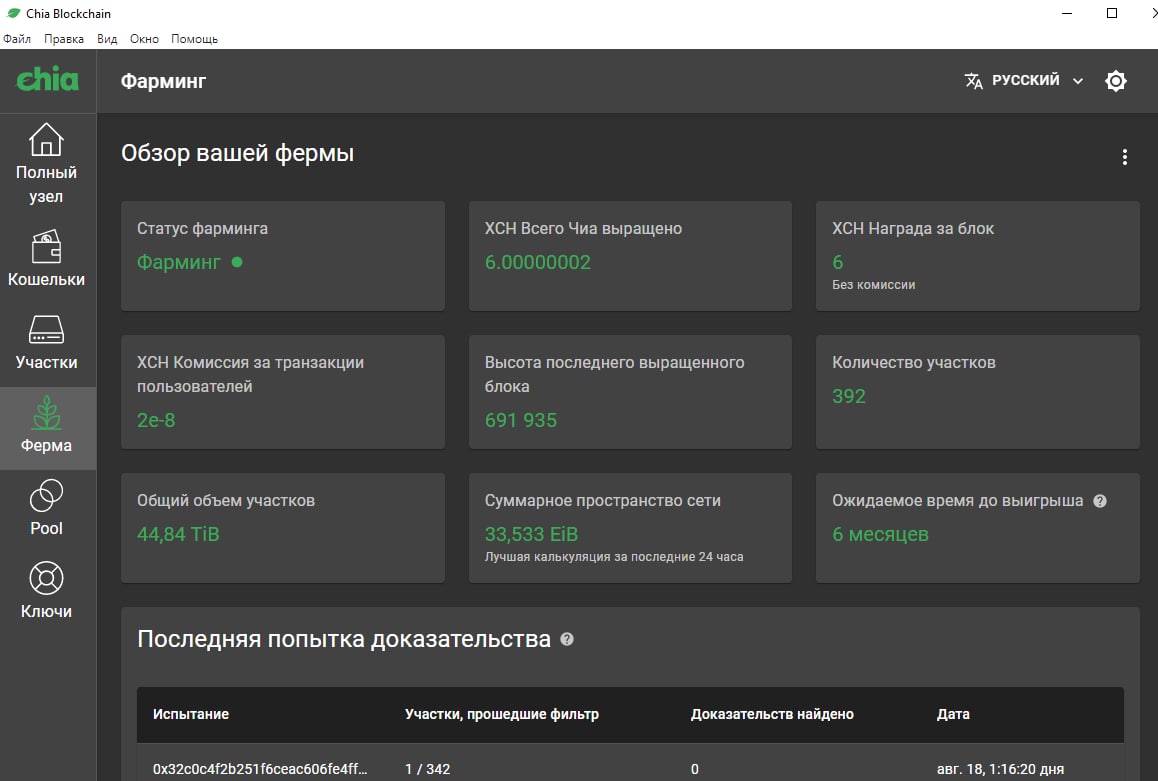Click the Фарминг status value
Viewport: 1158px width, 781px height.
179,262
